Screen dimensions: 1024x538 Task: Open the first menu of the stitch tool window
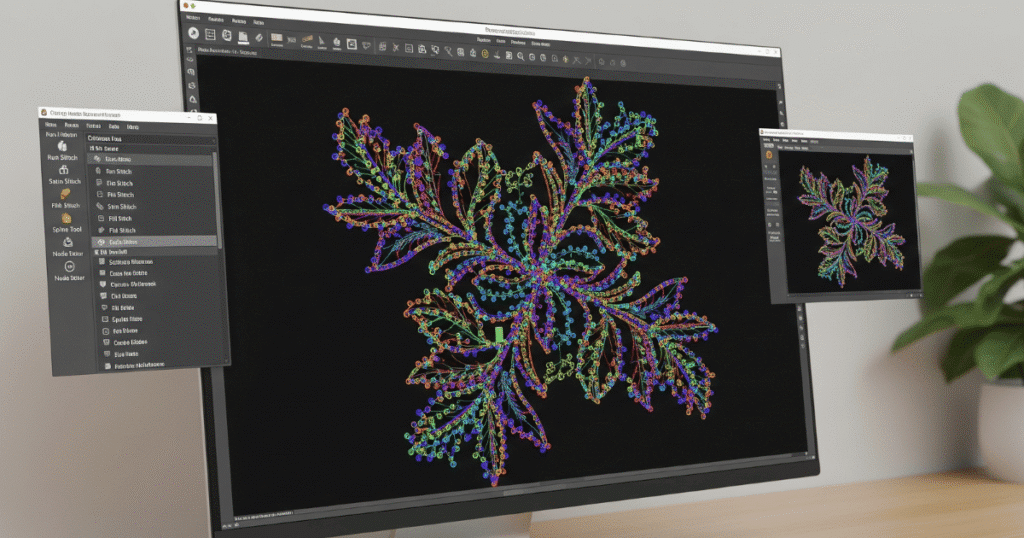51,124
